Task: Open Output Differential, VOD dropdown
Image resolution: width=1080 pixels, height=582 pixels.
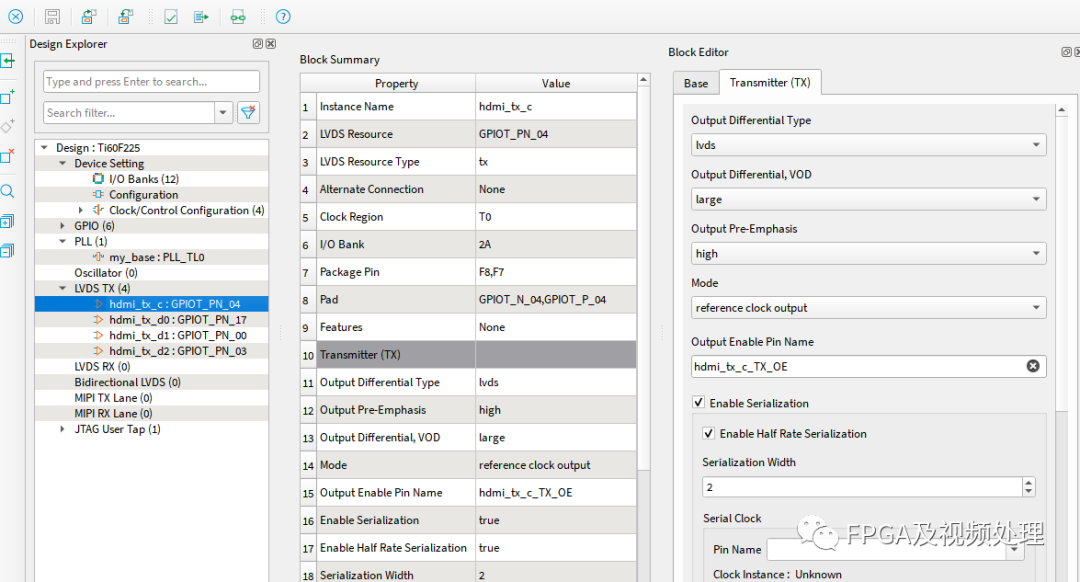Action: coord(869,199)
